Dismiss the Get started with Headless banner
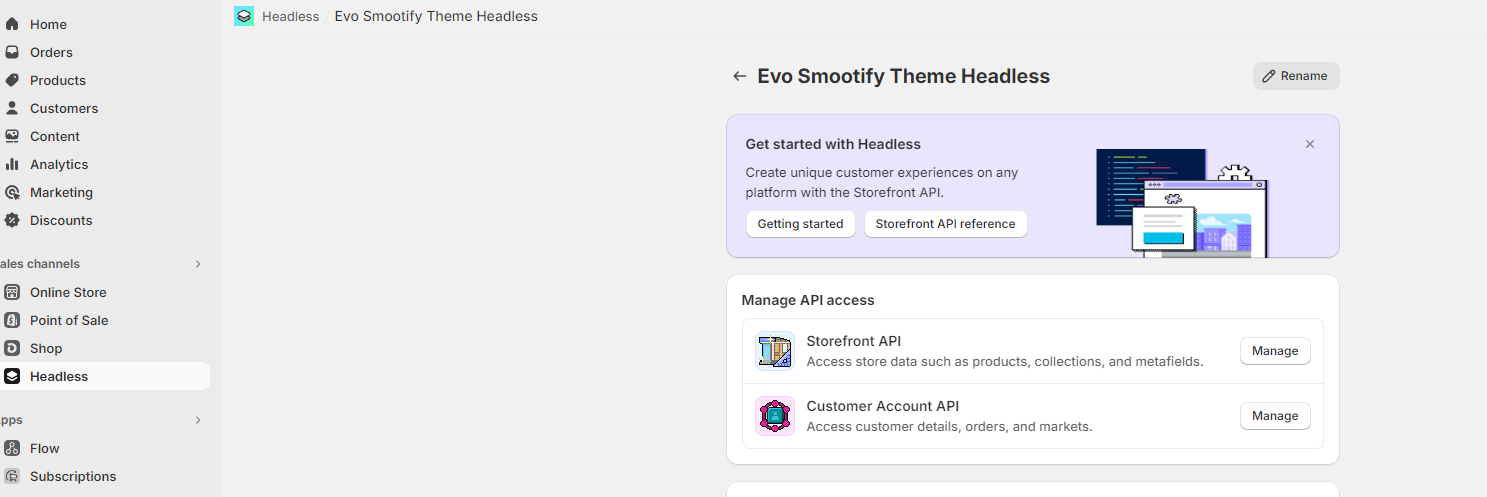This screenshot has height=497, width=1487. point(1310,144)
